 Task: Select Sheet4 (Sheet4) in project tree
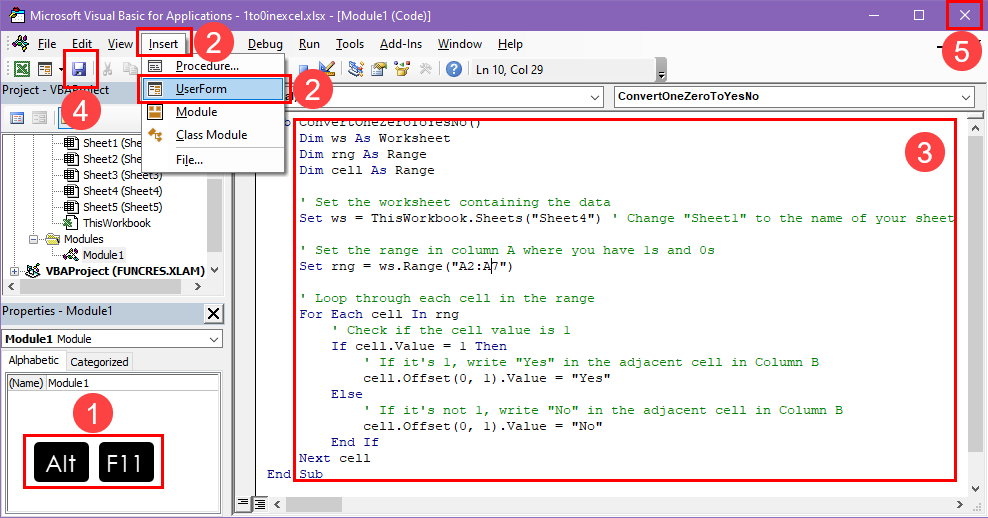tap(122, 191)
